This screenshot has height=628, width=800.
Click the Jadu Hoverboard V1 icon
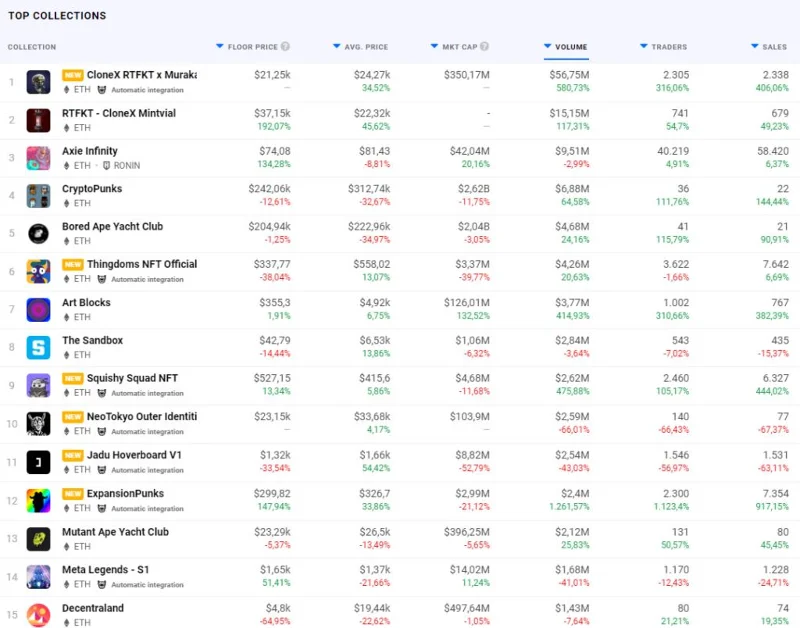(38, 462)
